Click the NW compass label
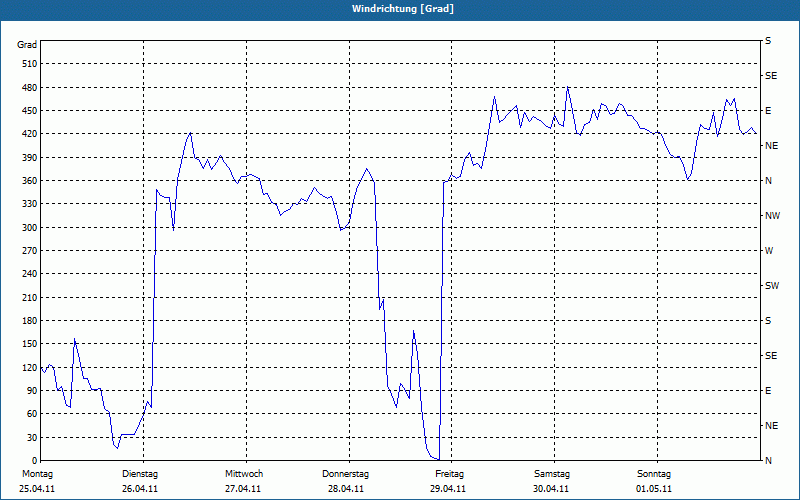 tap(772, 216)
